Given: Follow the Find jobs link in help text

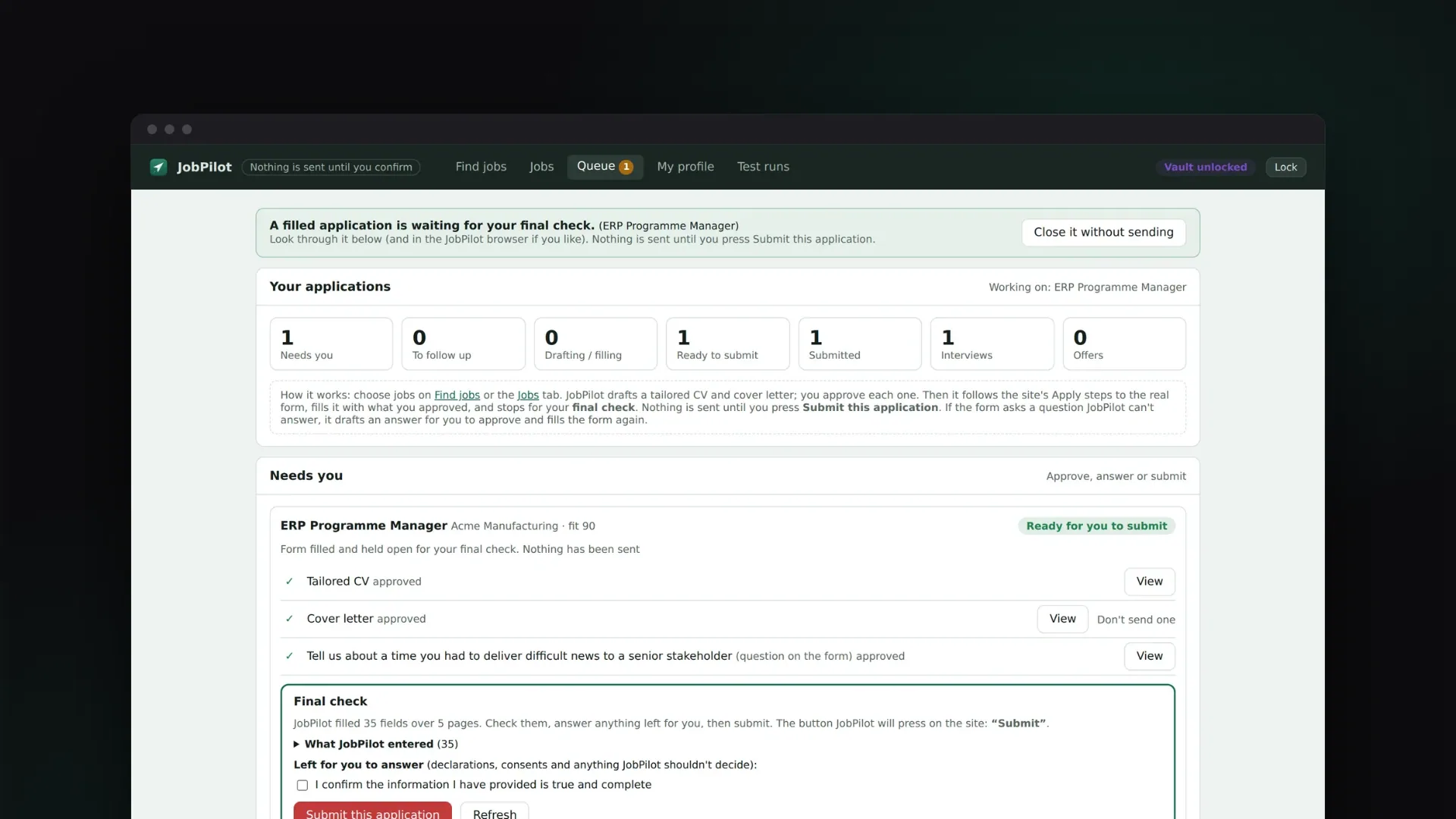Looking at the screenshot, I should click(x=457, y=395).
